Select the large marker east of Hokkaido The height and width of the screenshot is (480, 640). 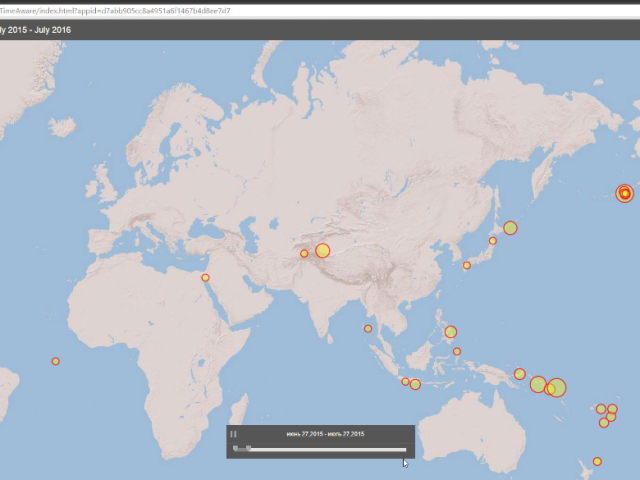510,228
